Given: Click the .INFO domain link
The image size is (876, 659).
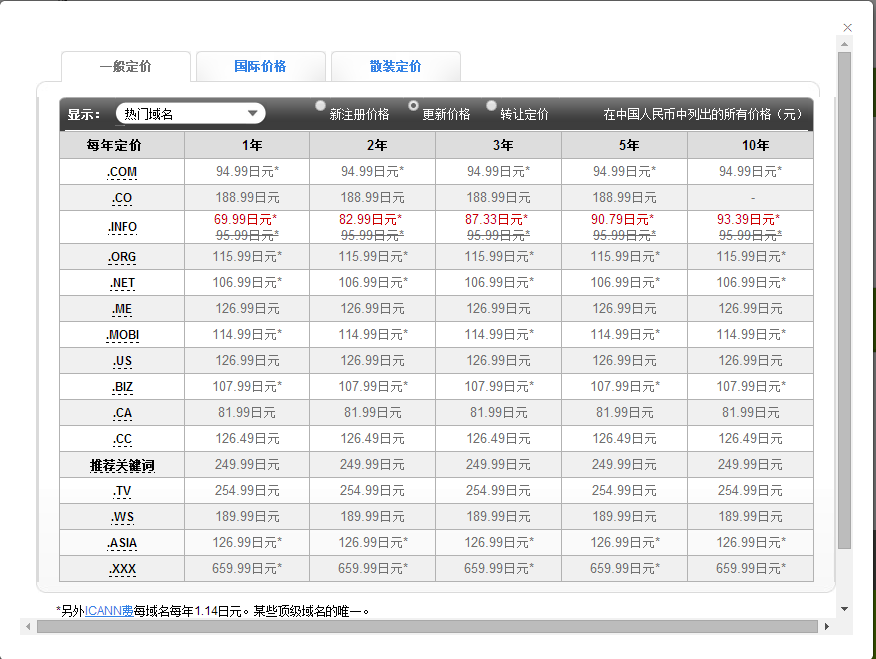Looking at the screenshot, I should click(122, 227).
